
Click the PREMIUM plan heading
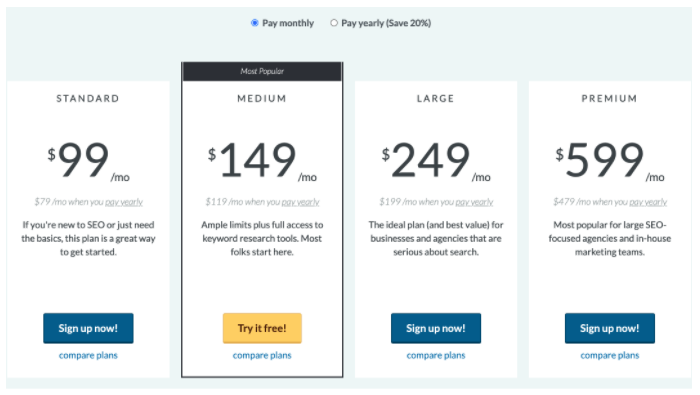609,98
